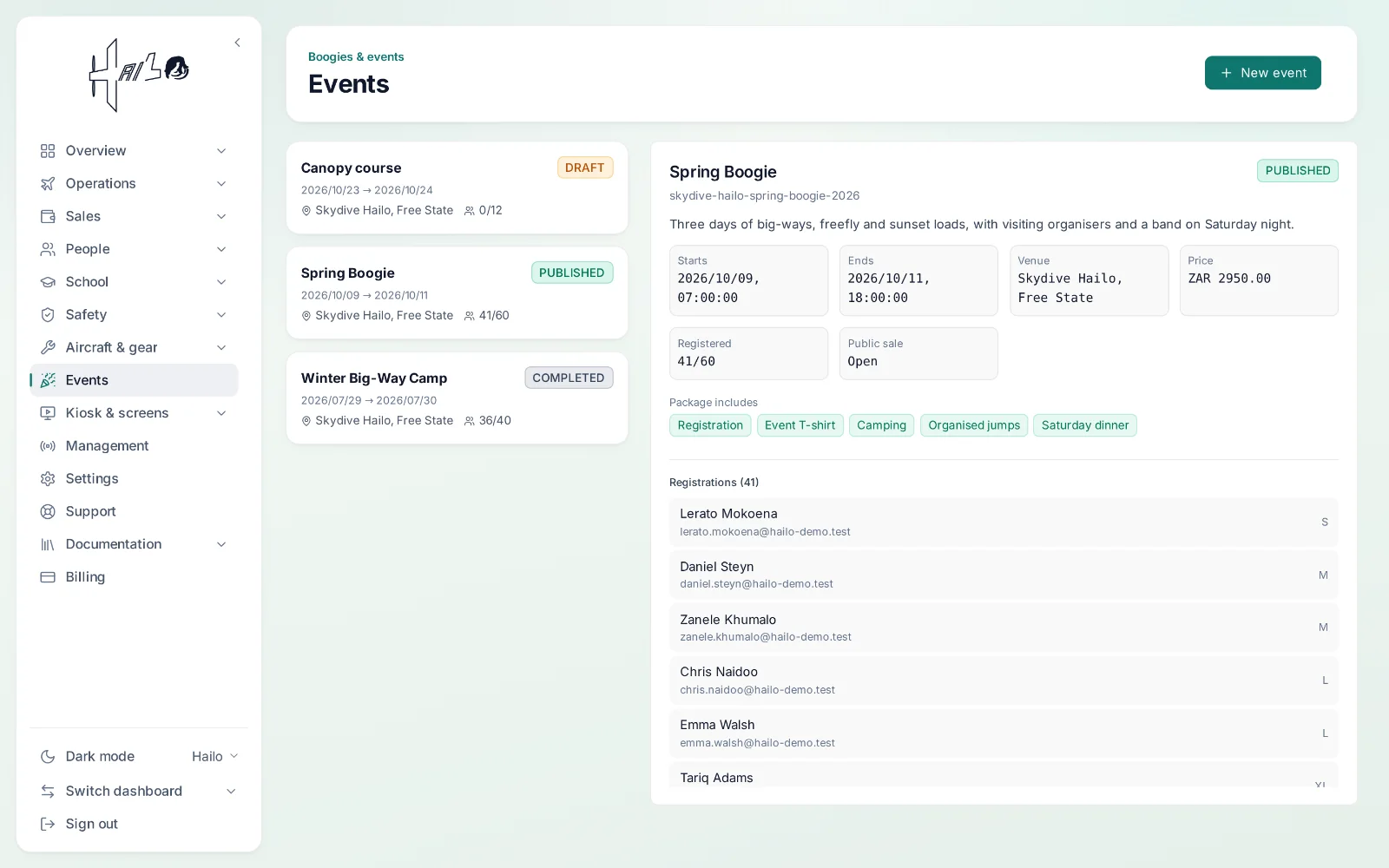Expand the Documentation chevron

[221, 544]
